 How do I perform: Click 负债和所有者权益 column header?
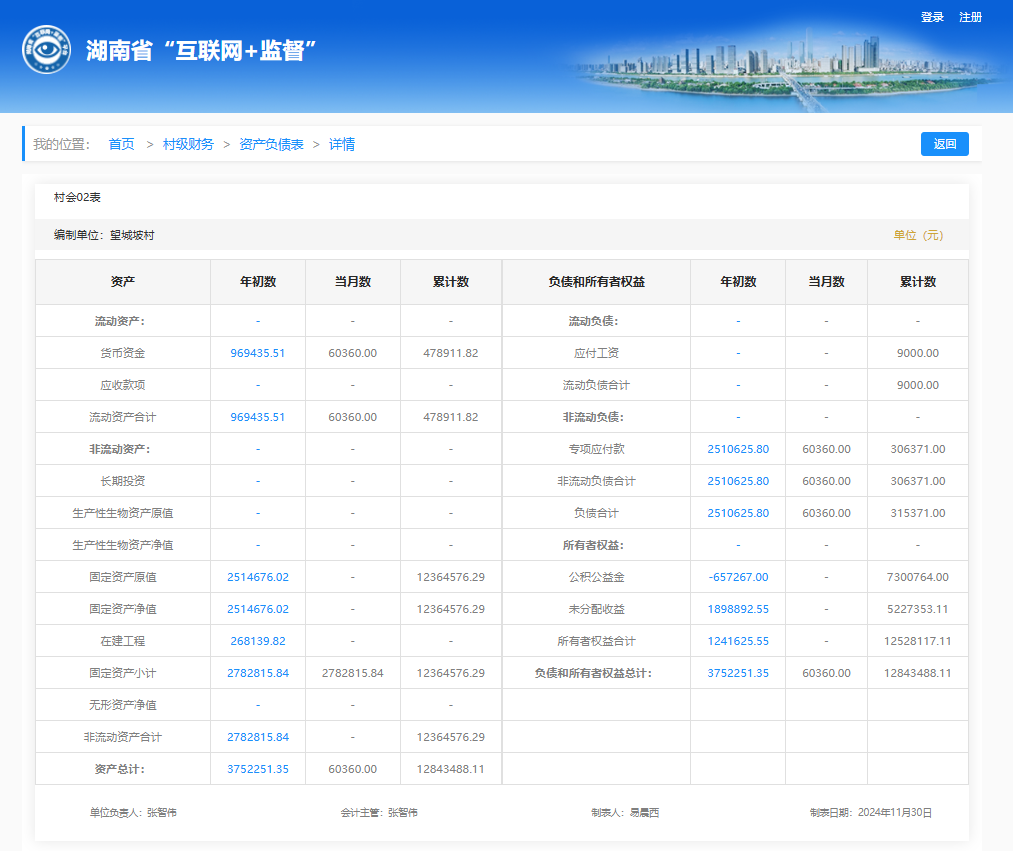pos(596,282)
